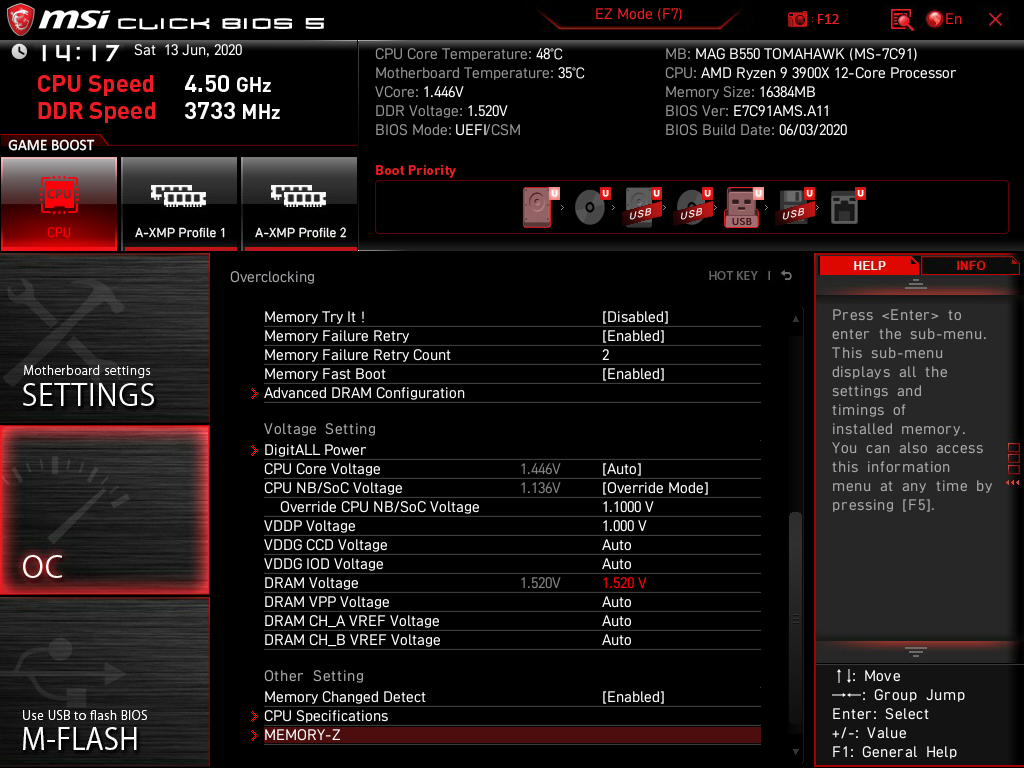Image resolution: width=1024 pixels, height=768 pixels.
Task: Click the 'CPU Speed' 4.50 GHz readout
Action: [x=154, y=84]
